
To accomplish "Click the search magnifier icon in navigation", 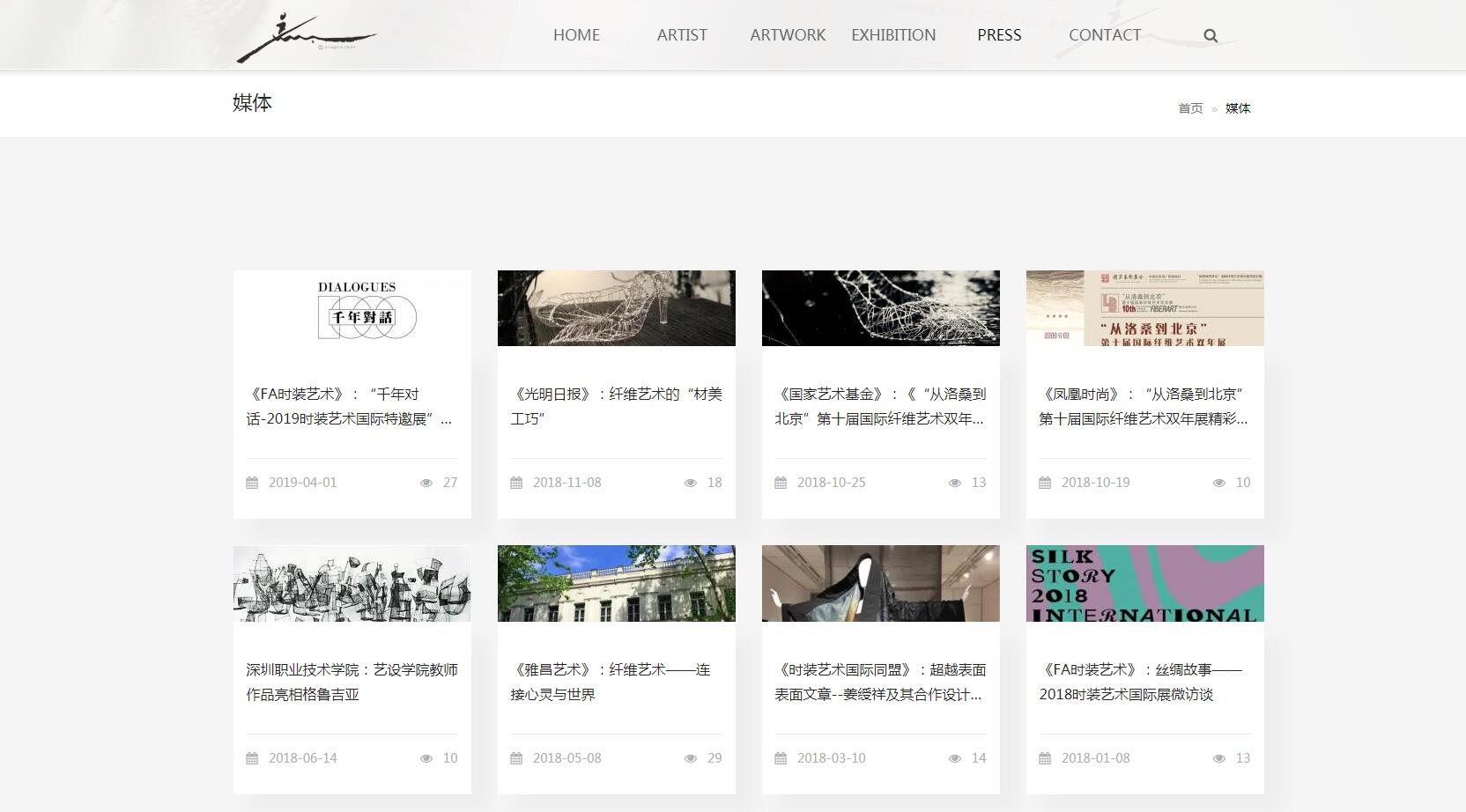I will point(1211,36).
